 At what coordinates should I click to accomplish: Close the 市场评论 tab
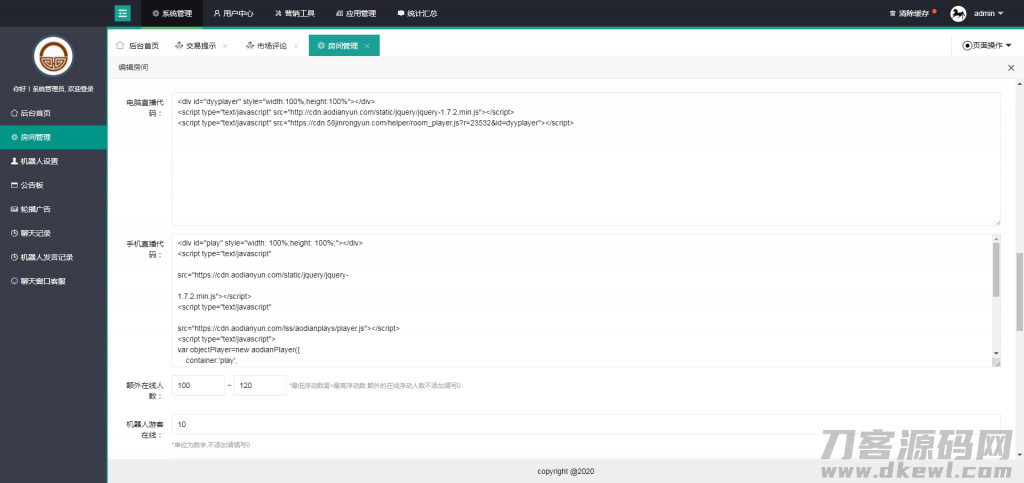pos(296,46)
